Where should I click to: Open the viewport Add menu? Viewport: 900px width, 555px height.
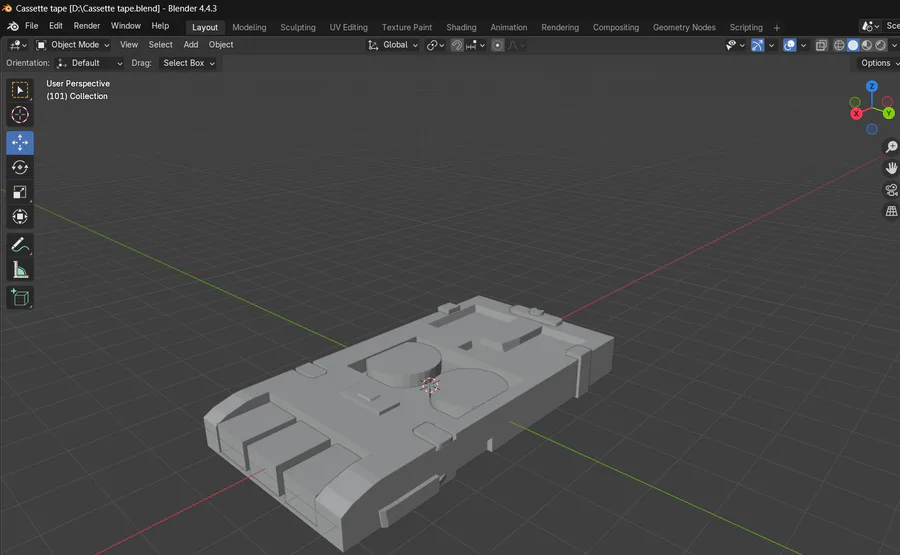(x=191, y=45)
